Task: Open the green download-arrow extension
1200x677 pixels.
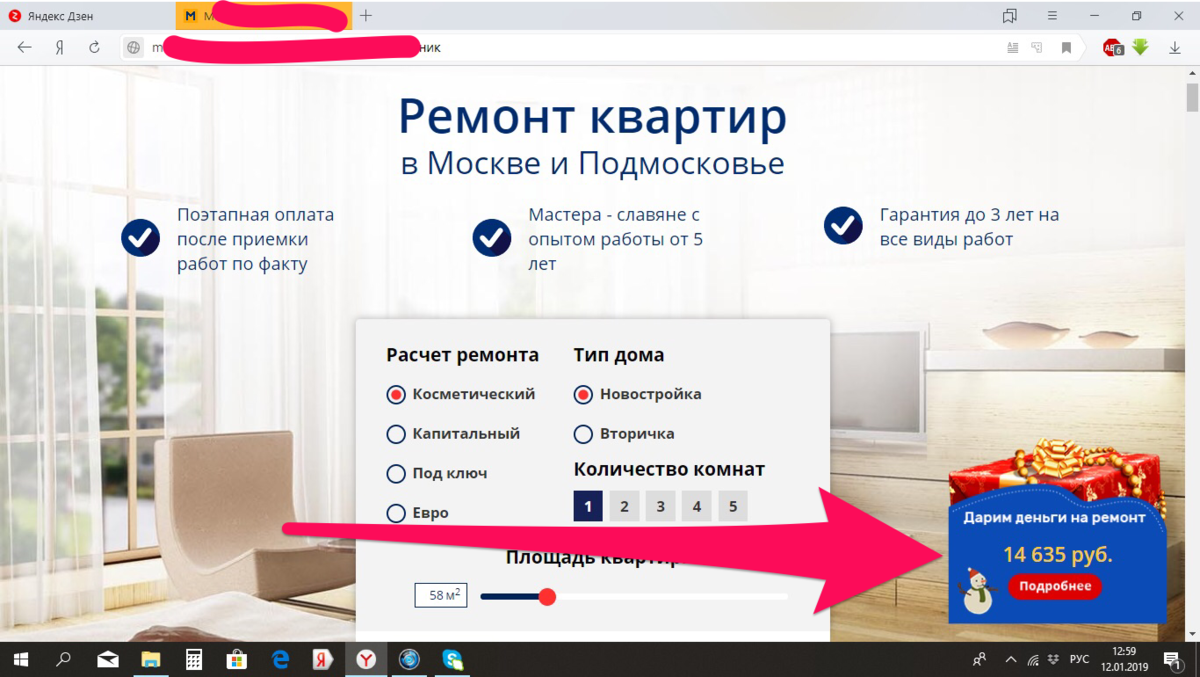Action: point(1141,47)
